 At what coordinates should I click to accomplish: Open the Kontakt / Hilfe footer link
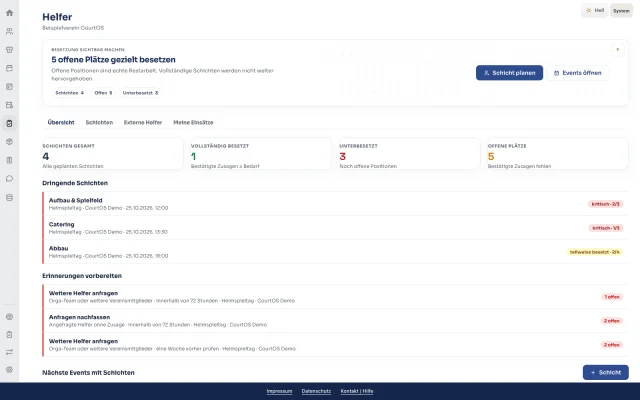click(x=357, y=391)
